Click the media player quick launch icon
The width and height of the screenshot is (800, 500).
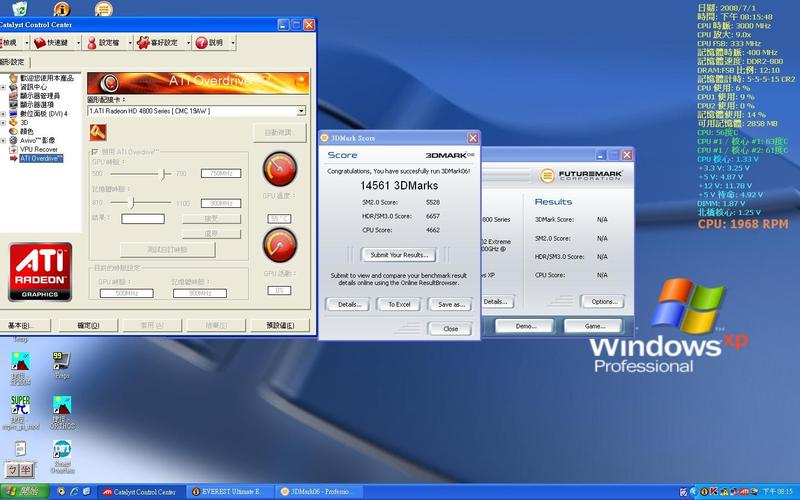coord(62,492)
